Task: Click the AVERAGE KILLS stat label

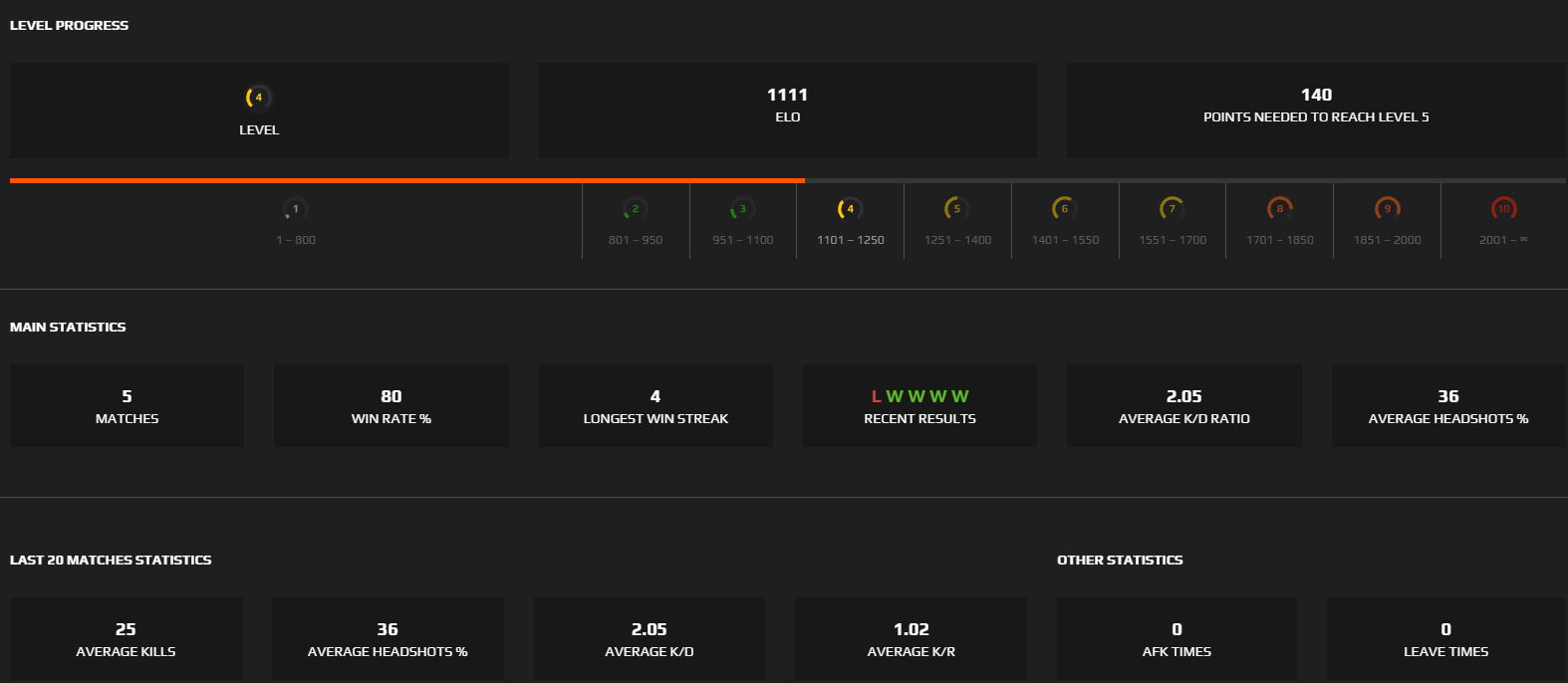Action: (126, 652)
